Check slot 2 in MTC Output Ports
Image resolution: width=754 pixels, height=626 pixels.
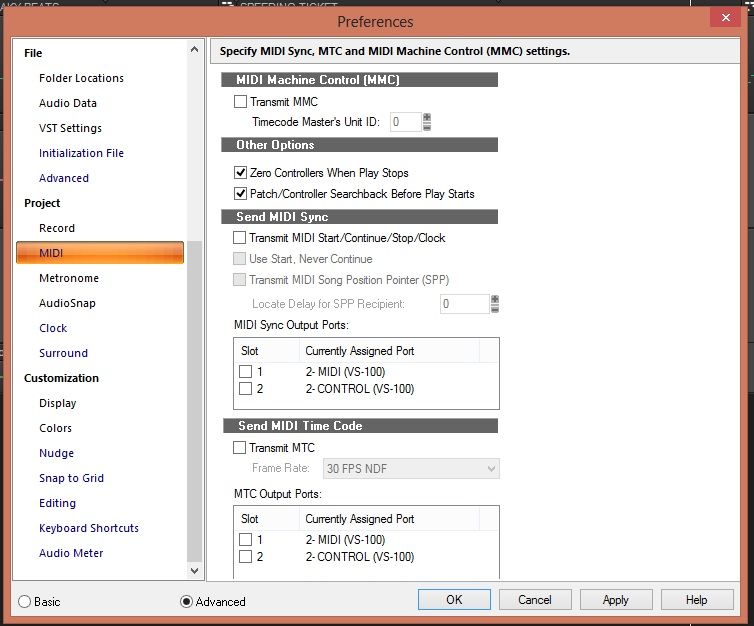(246, 557)
